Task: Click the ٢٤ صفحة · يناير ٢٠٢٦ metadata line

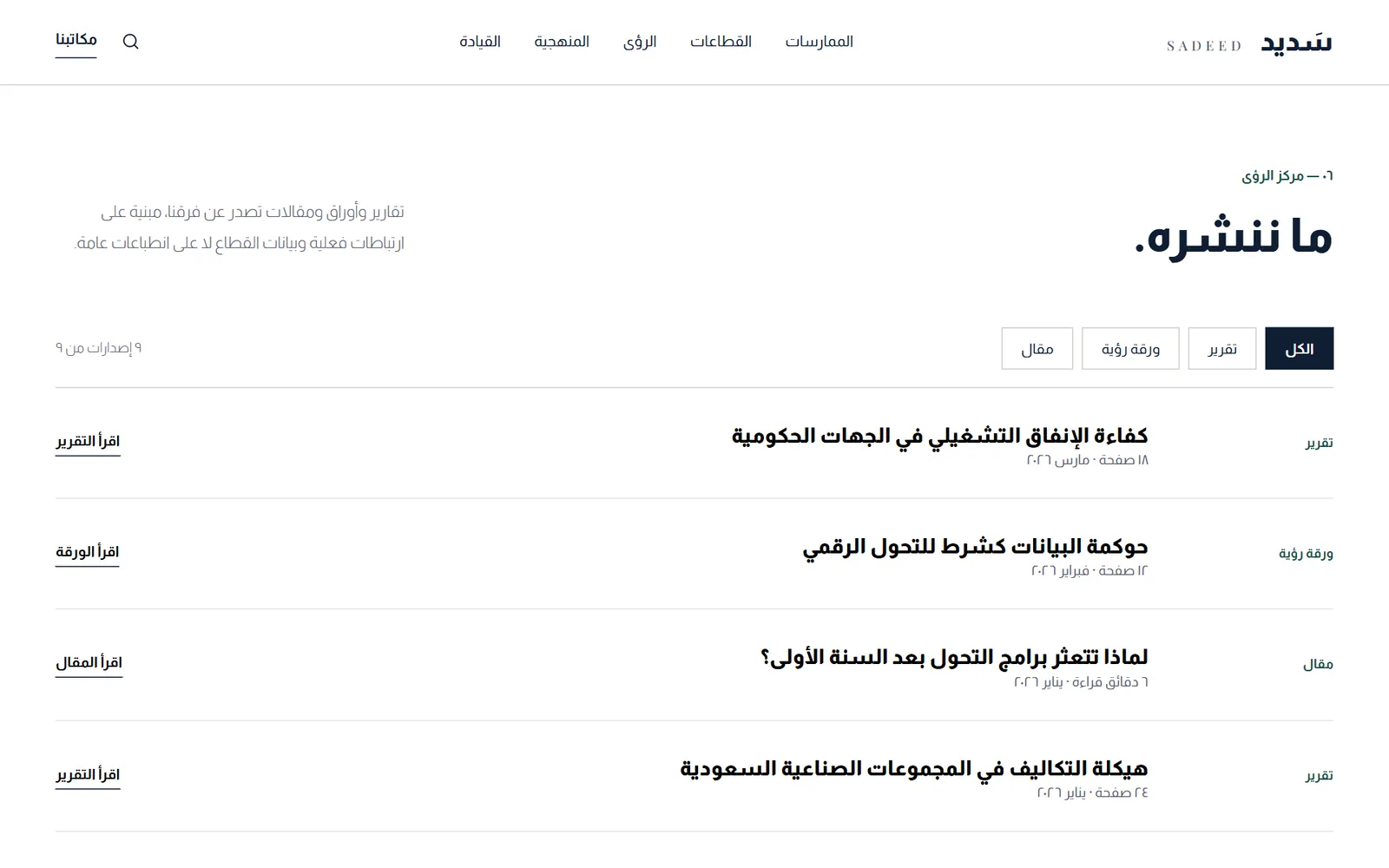Action: [x=1092, y=793]
